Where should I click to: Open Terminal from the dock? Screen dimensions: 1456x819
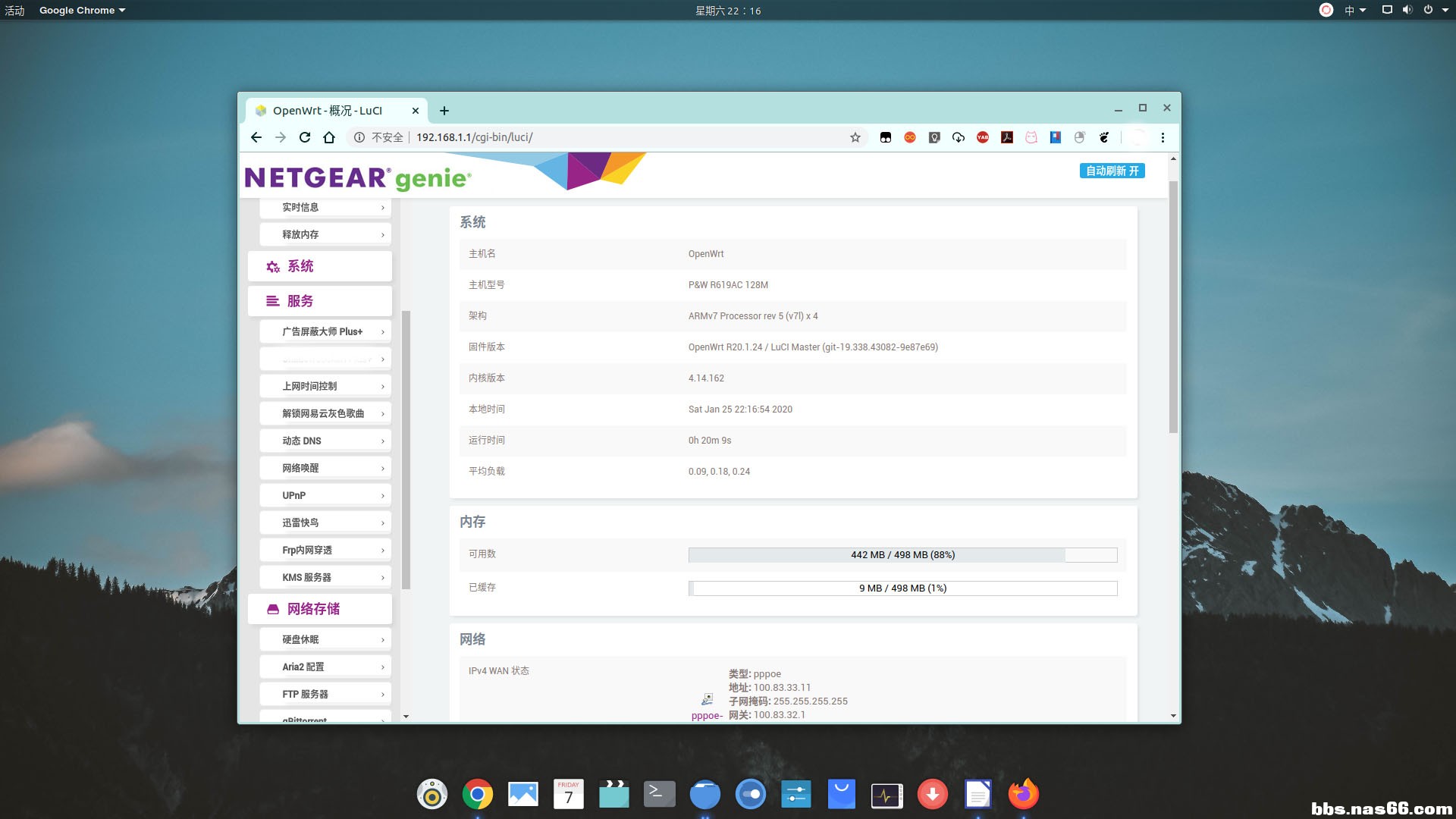pos(659,794)
